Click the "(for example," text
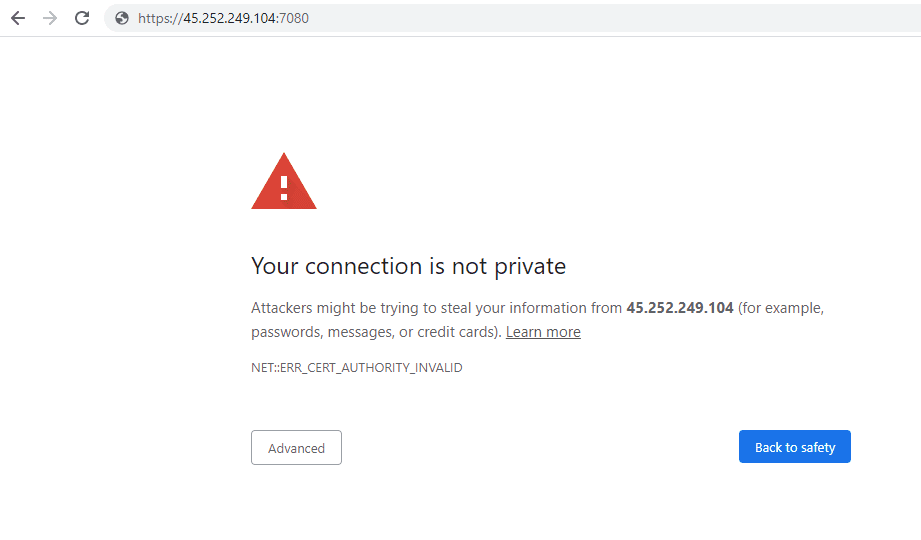This screenshot has height=540, width=921. point(781,308)
